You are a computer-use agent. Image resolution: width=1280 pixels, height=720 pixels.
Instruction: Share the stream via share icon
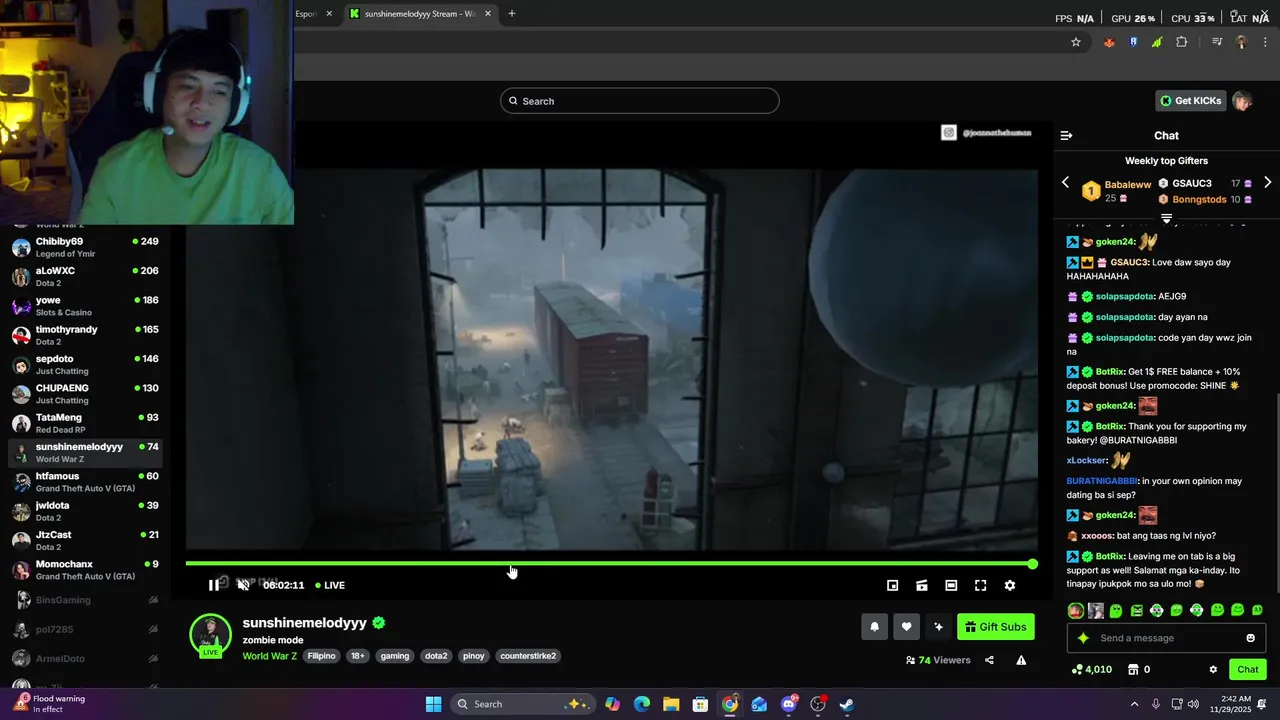989,660
